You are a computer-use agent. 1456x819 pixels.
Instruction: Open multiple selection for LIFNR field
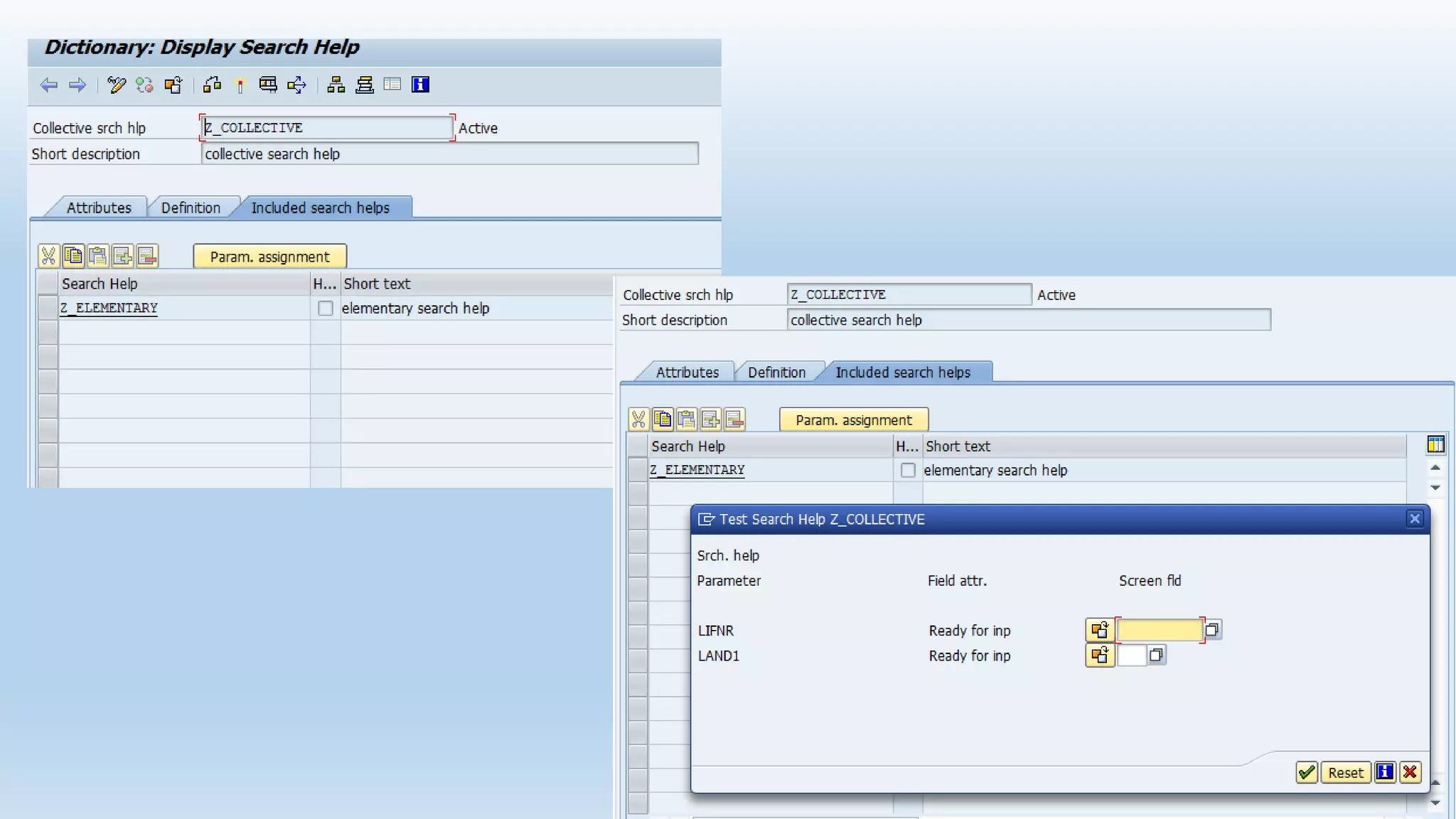pos(1212,630)
